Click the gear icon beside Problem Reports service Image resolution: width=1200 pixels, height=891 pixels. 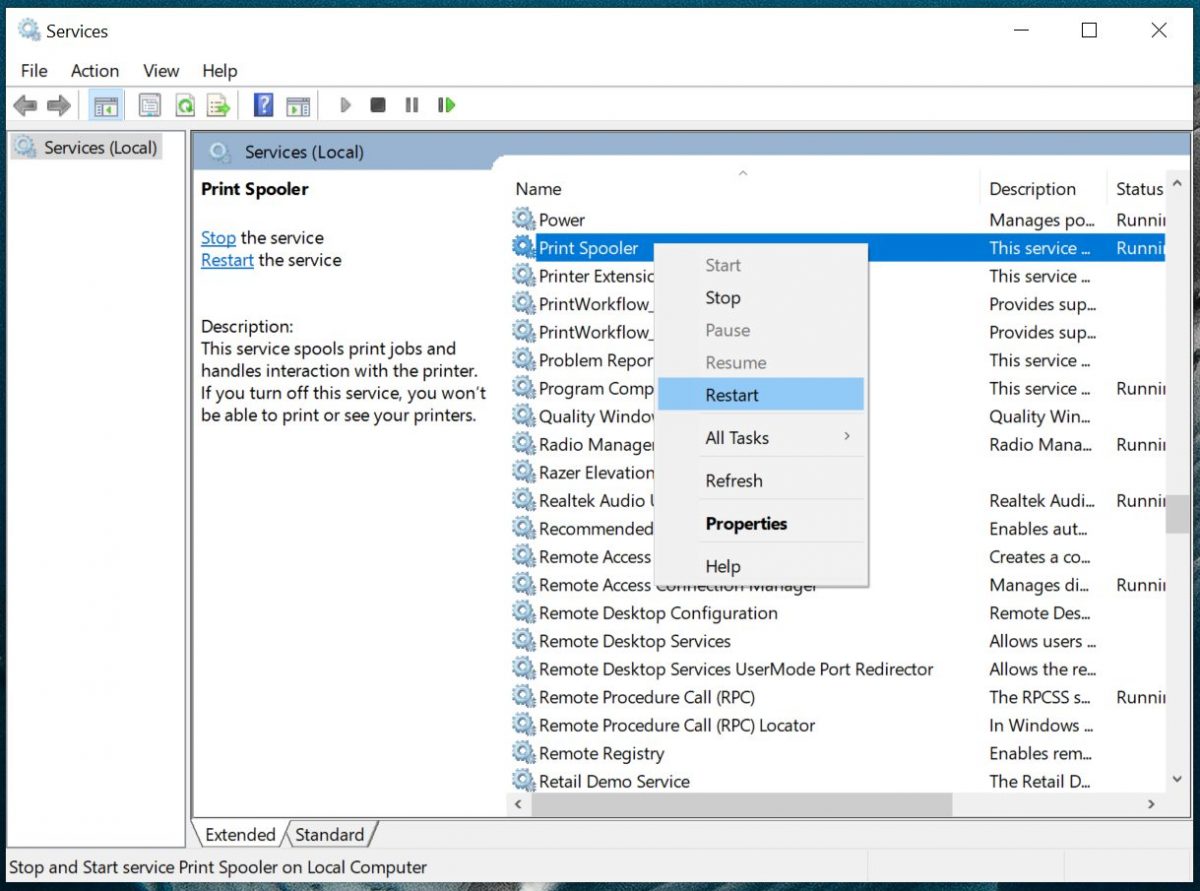pyautogui.click(x=524, y=359)
